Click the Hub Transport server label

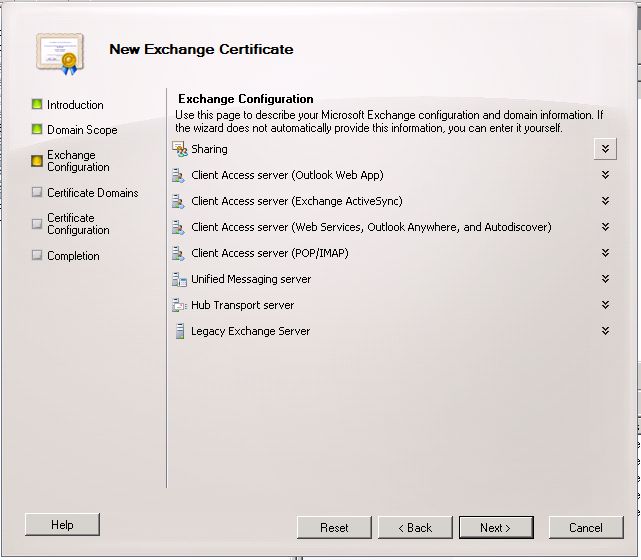pyautogui.click(x=242, y=305)
